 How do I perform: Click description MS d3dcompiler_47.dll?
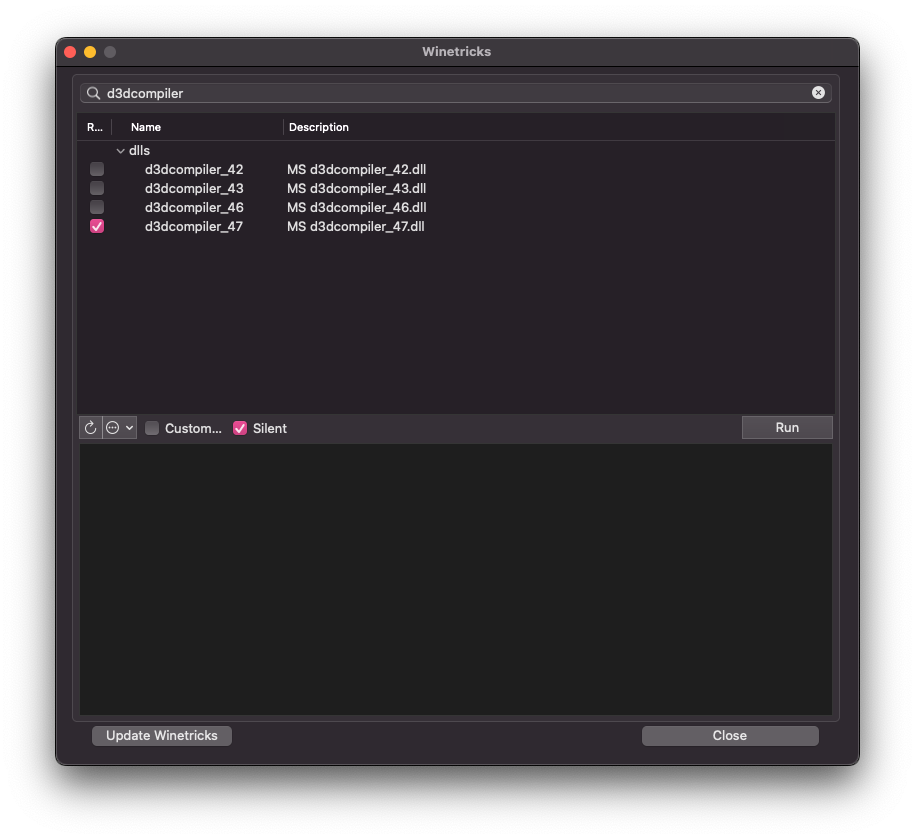(x=355, y=226)
